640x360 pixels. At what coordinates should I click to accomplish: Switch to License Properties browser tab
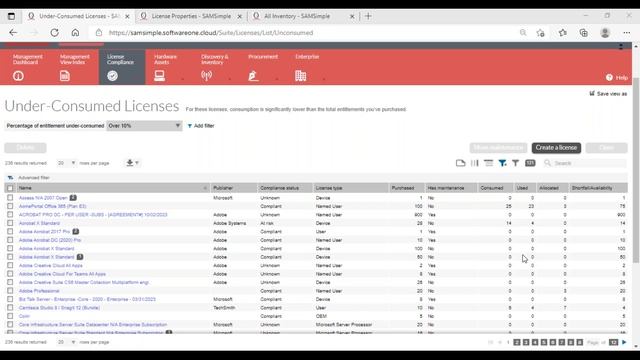coord(191,16)
